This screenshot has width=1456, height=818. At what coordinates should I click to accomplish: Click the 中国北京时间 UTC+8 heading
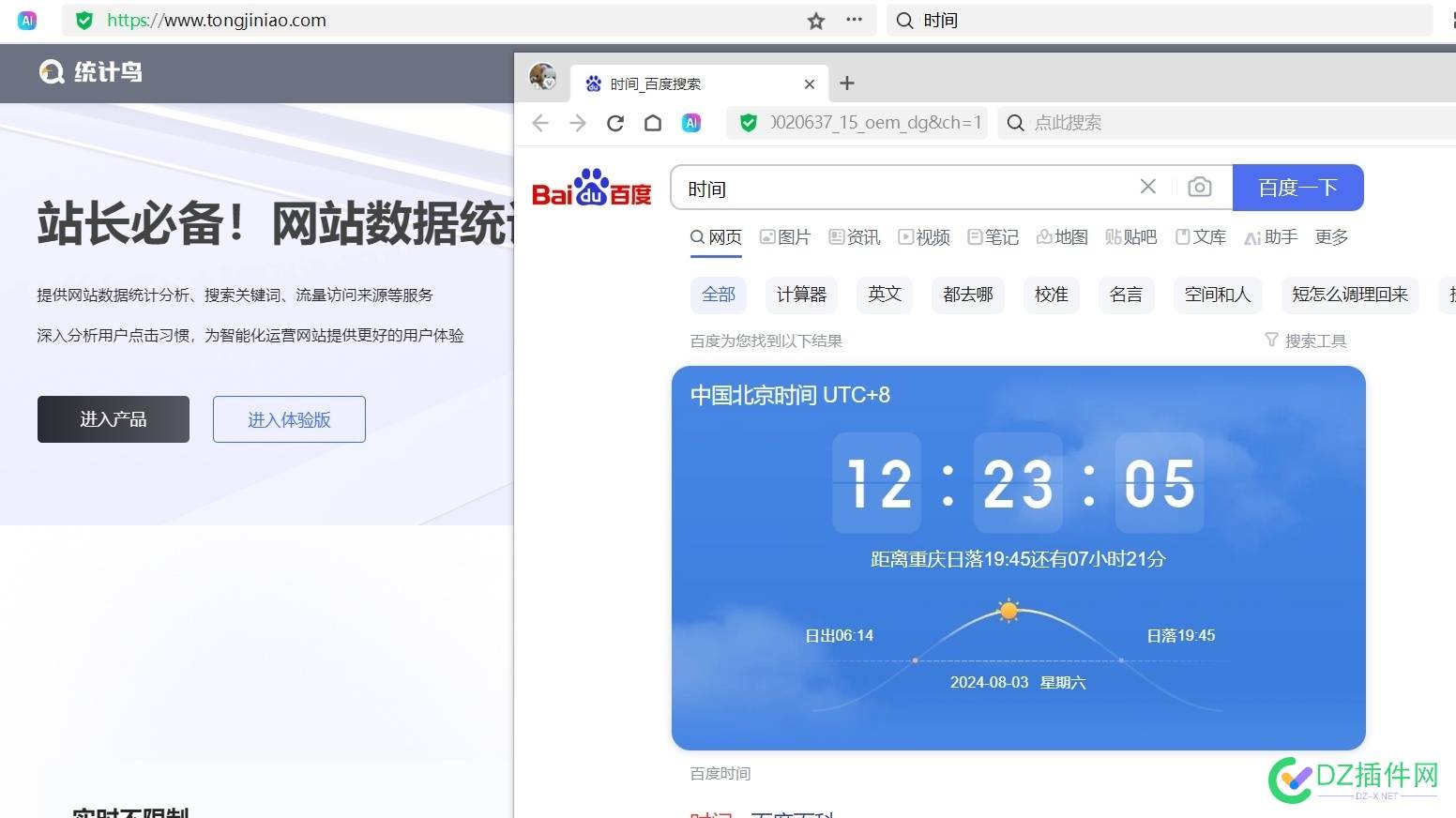tap(790, 395)
